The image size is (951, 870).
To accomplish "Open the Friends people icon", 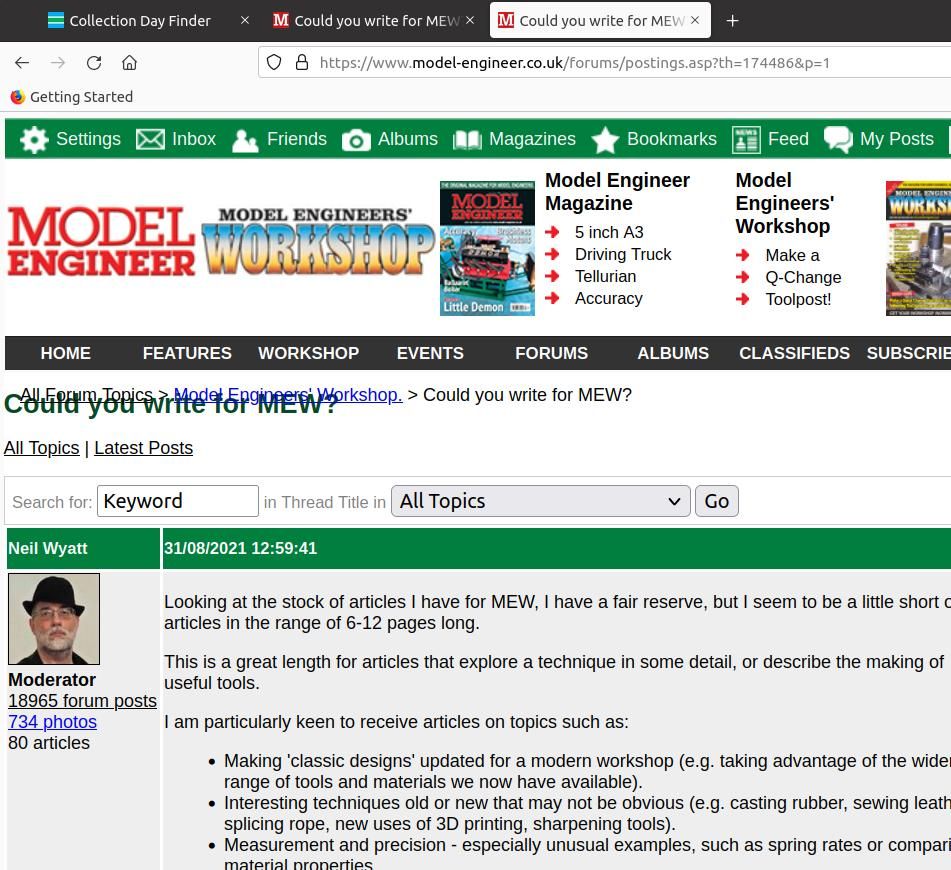I will pos(245,140).
